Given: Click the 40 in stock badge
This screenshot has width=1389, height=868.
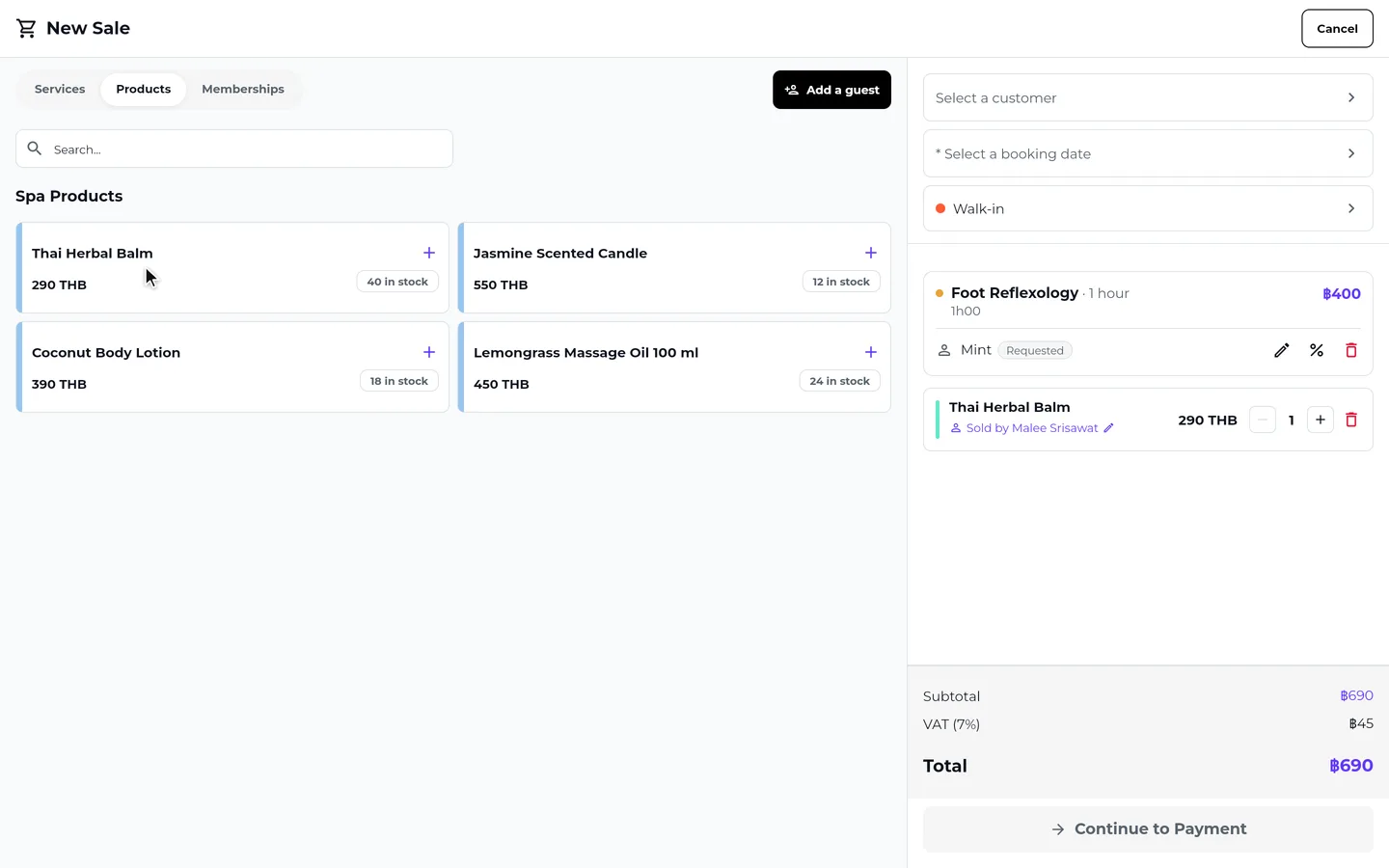Looking at the screenshot, I should click(397, 282).
